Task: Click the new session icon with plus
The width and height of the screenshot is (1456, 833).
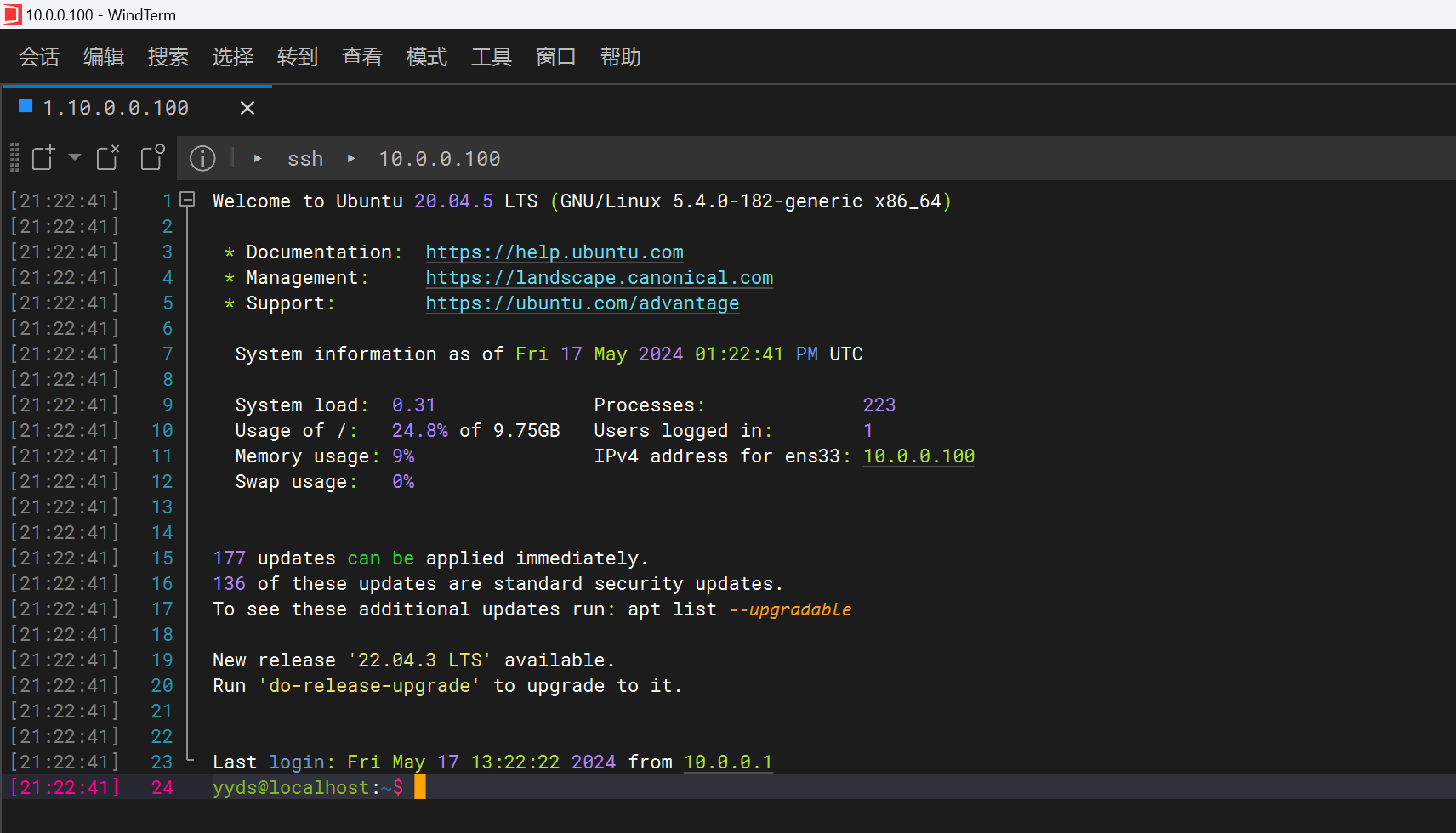Action: click(x=43, y=158)
